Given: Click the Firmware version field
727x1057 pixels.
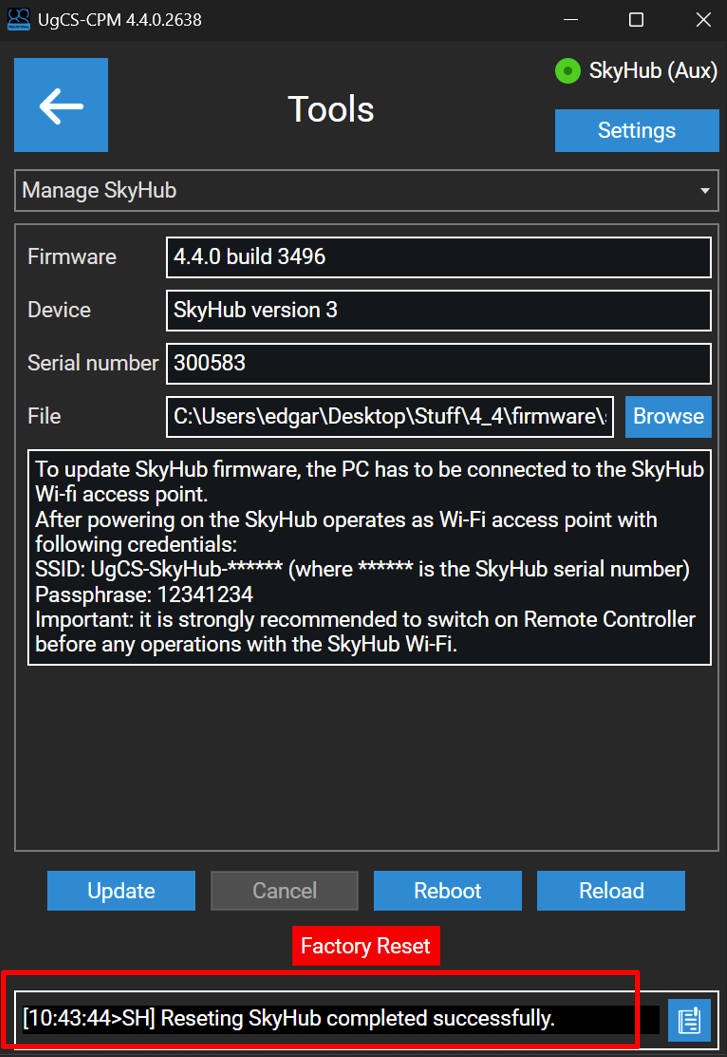Looking at the screenshot, I should pos(438,257).
